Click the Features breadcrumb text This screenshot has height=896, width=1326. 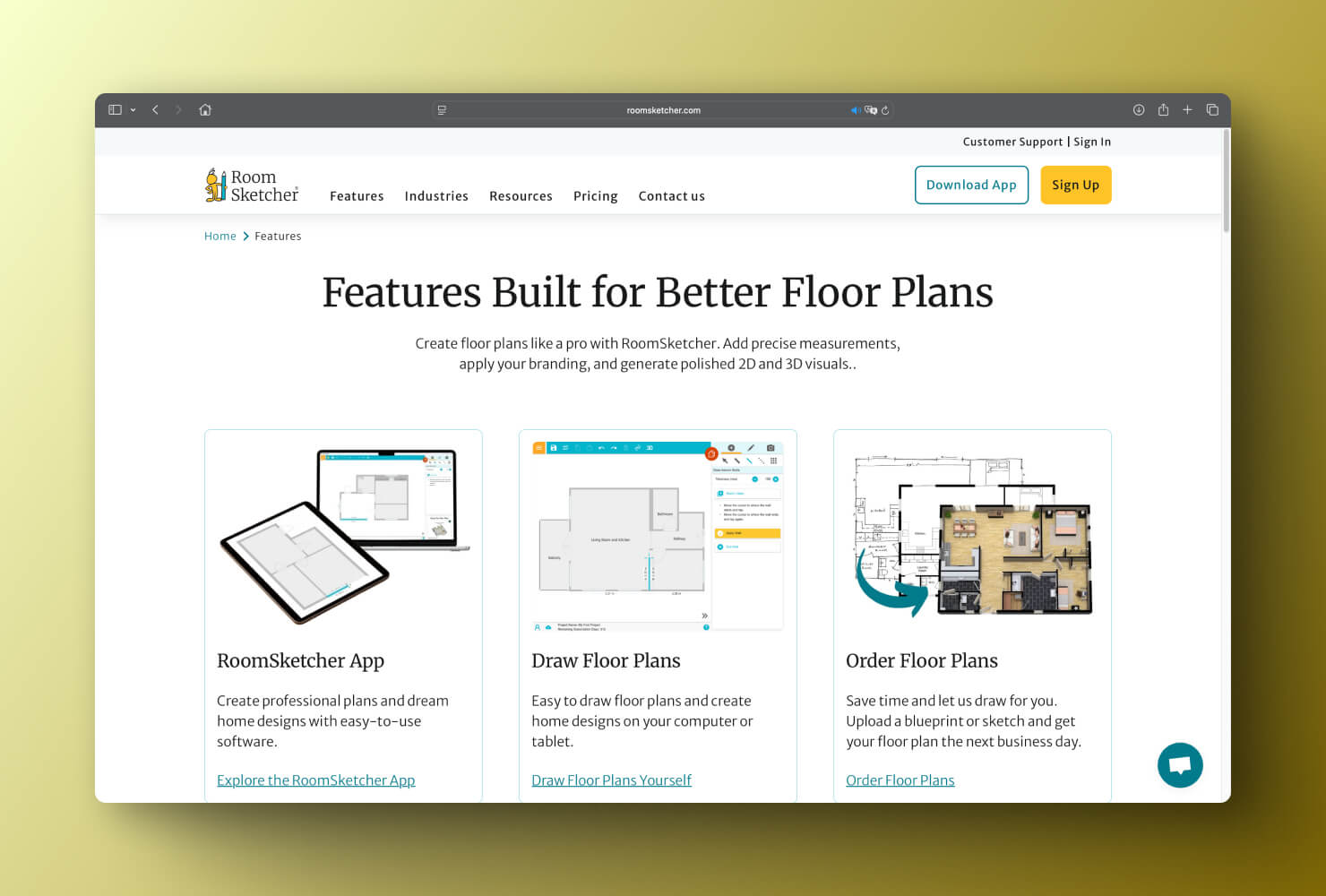point(278,237)
